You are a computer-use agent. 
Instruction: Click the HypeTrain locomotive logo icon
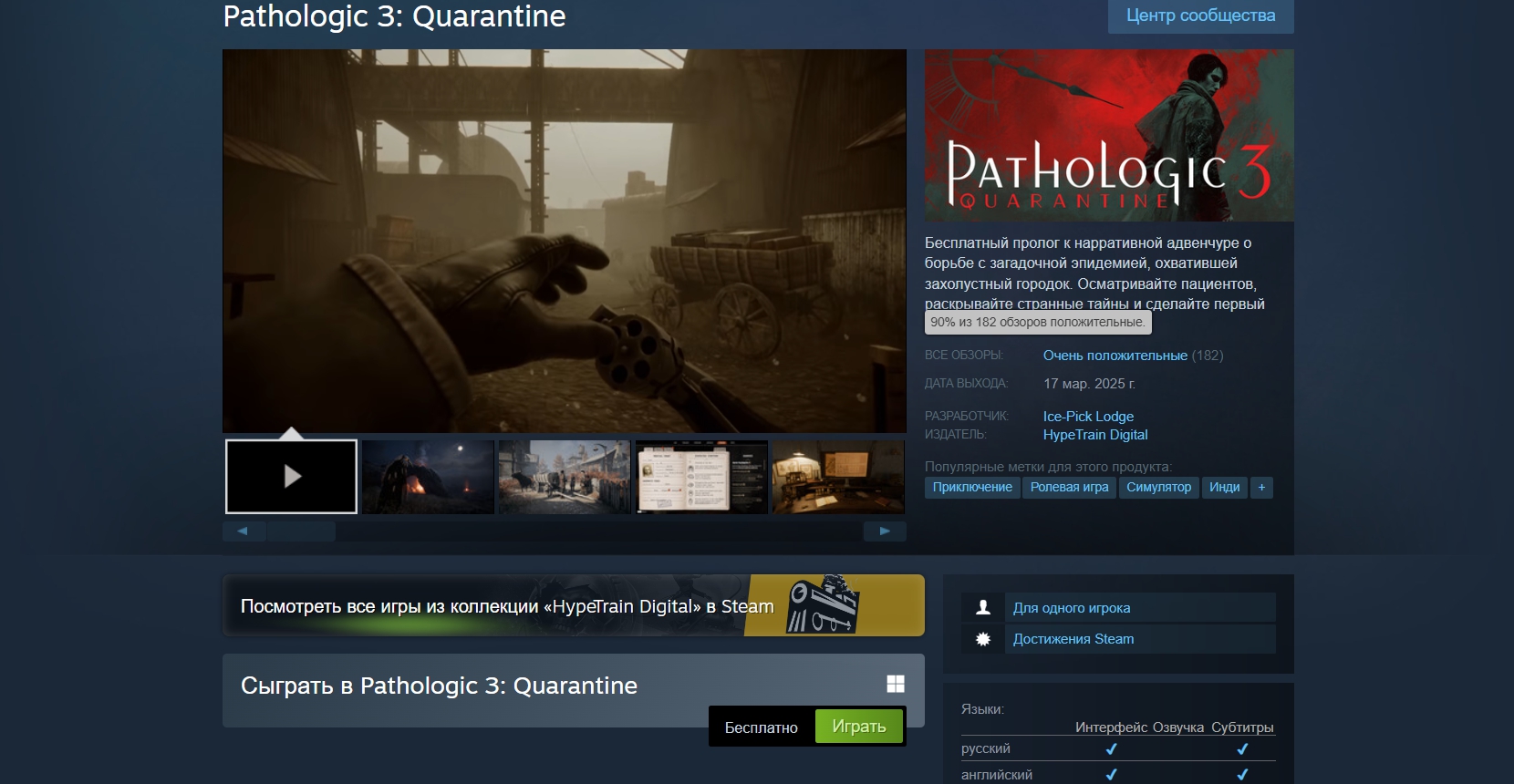(x=823, y=605)
